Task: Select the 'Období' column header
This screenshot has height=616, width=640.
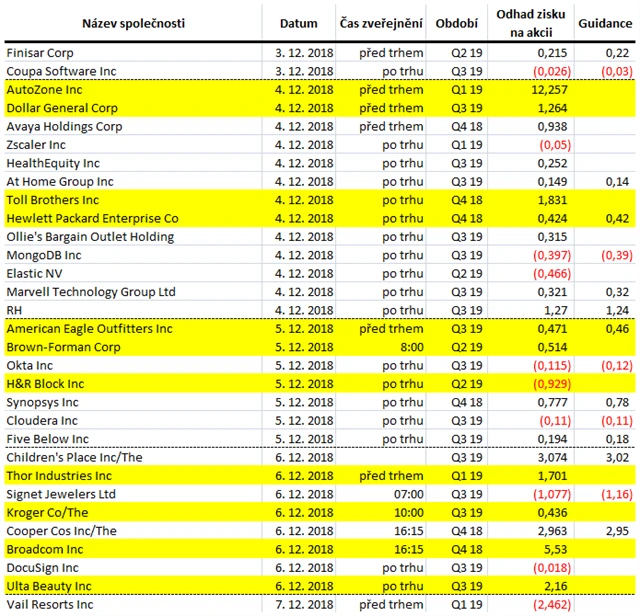Action: pos(457,23)
